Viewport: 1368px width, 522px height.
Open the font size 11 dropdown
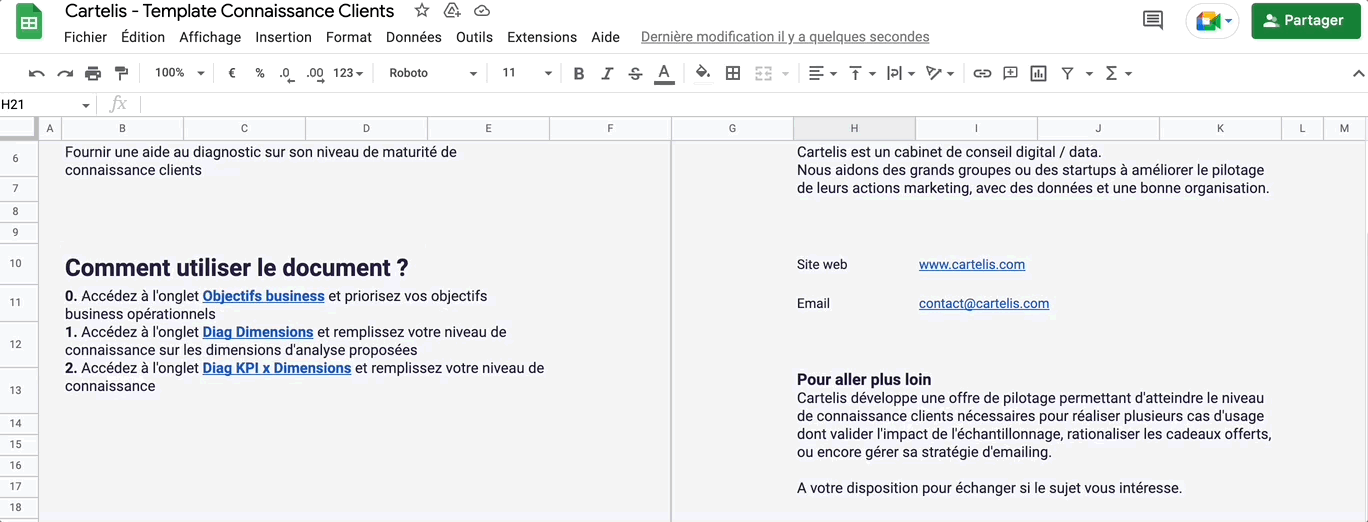[527, 73]
